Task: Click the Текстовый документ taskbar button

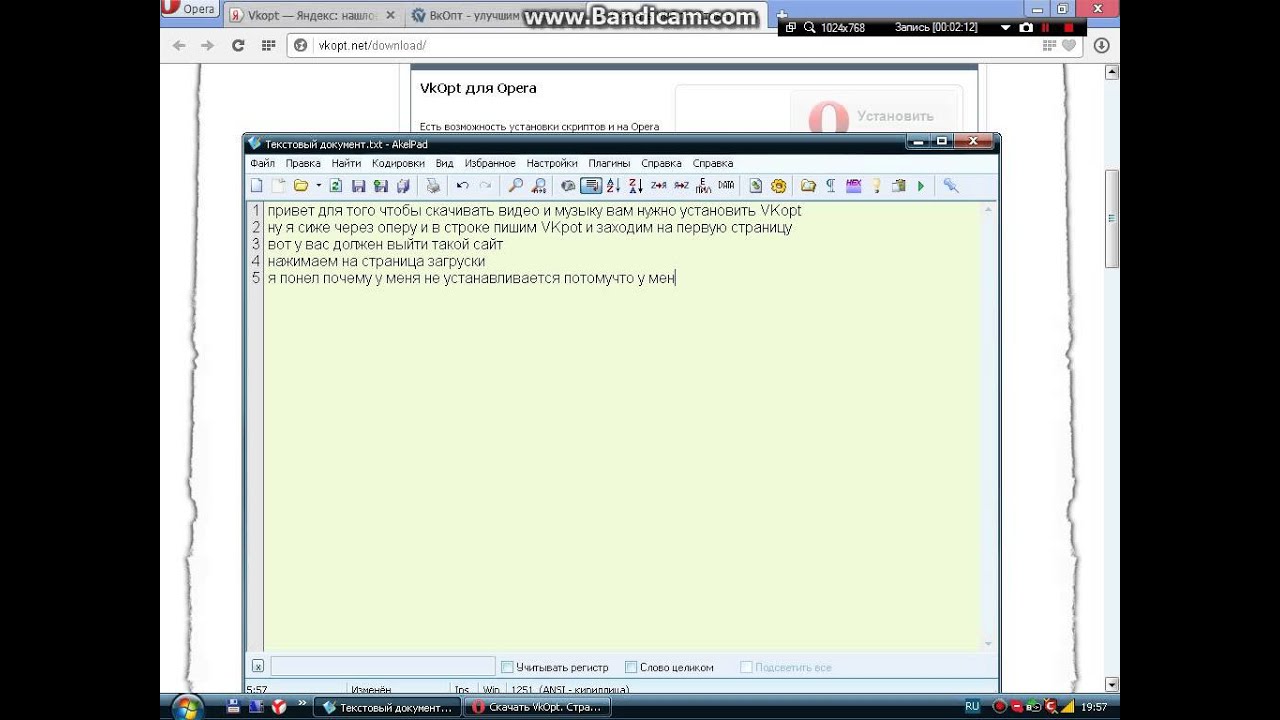Action: click(x=388, y=707)
